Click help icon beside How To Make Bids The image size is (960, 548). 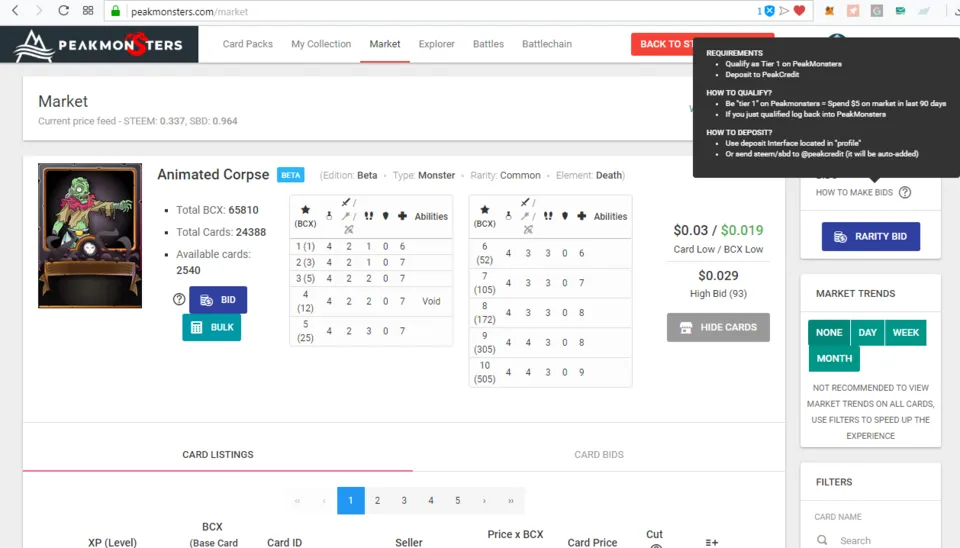[905, 192]
